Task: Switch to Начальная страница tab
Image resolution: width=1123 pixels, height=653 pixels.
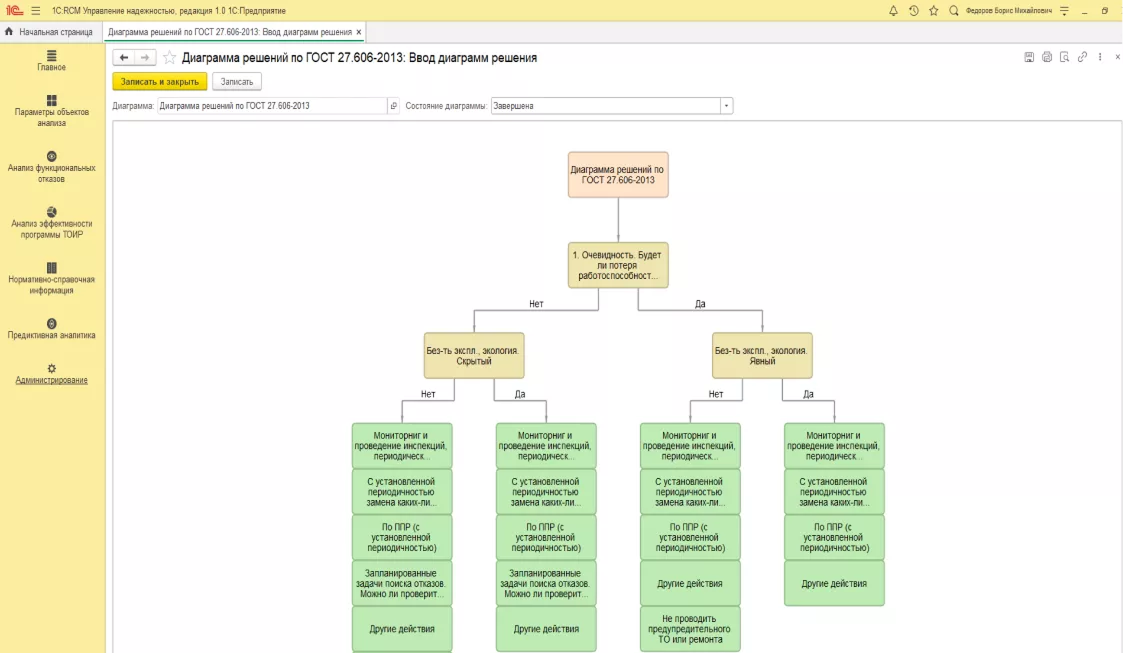Action: coord(49,32)
